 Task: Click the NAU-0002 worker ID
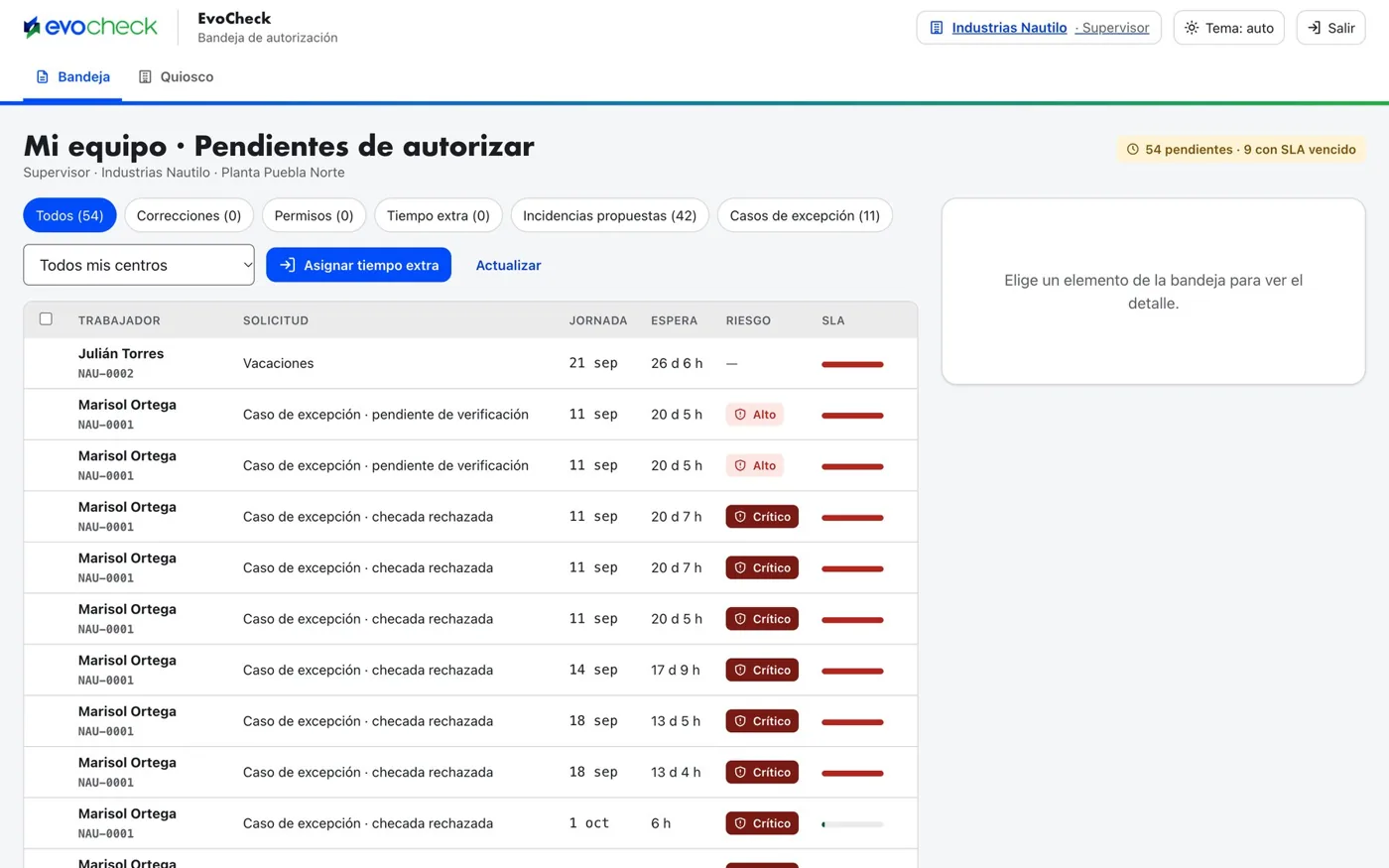tap(106, 374)
